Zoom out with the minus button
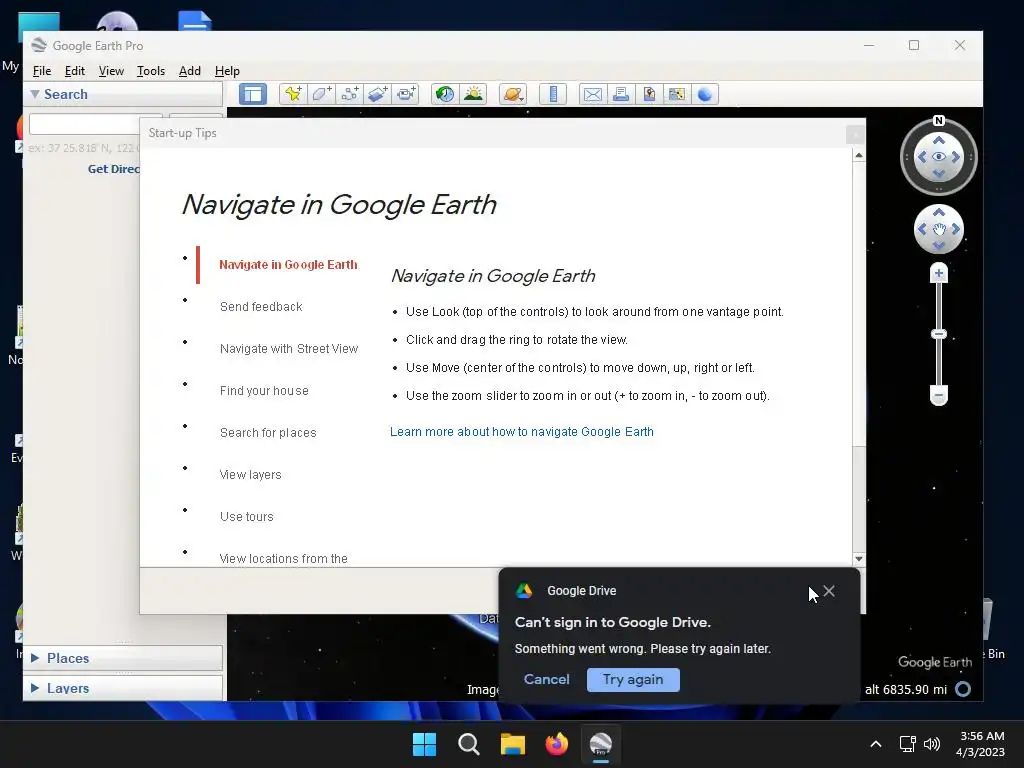1024x768 pixels. [938, 395]
